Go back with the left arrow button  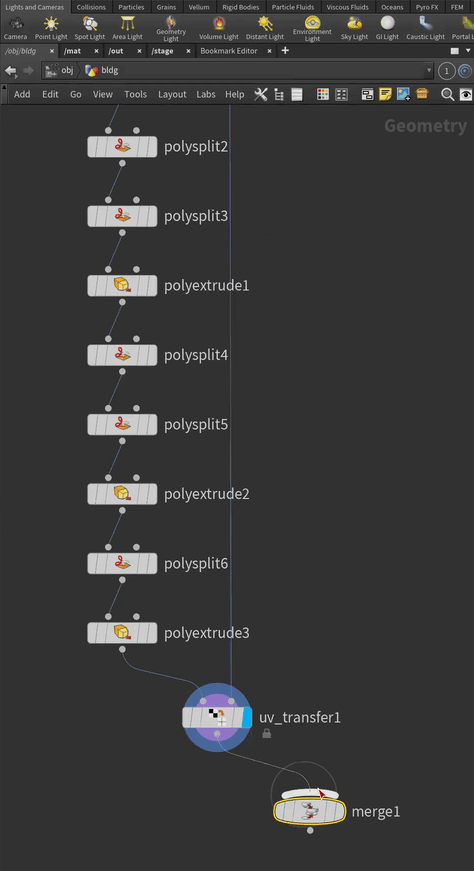point(11,71)
